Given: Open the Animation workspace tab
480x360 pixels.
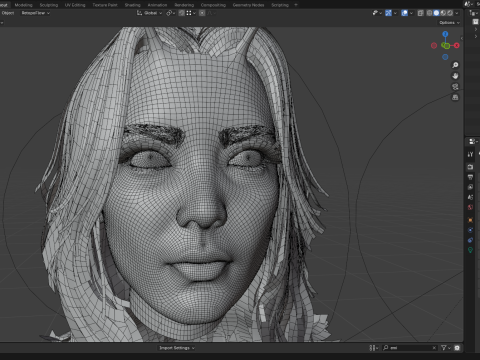Looking at the screenshot, I should (157, 5).
